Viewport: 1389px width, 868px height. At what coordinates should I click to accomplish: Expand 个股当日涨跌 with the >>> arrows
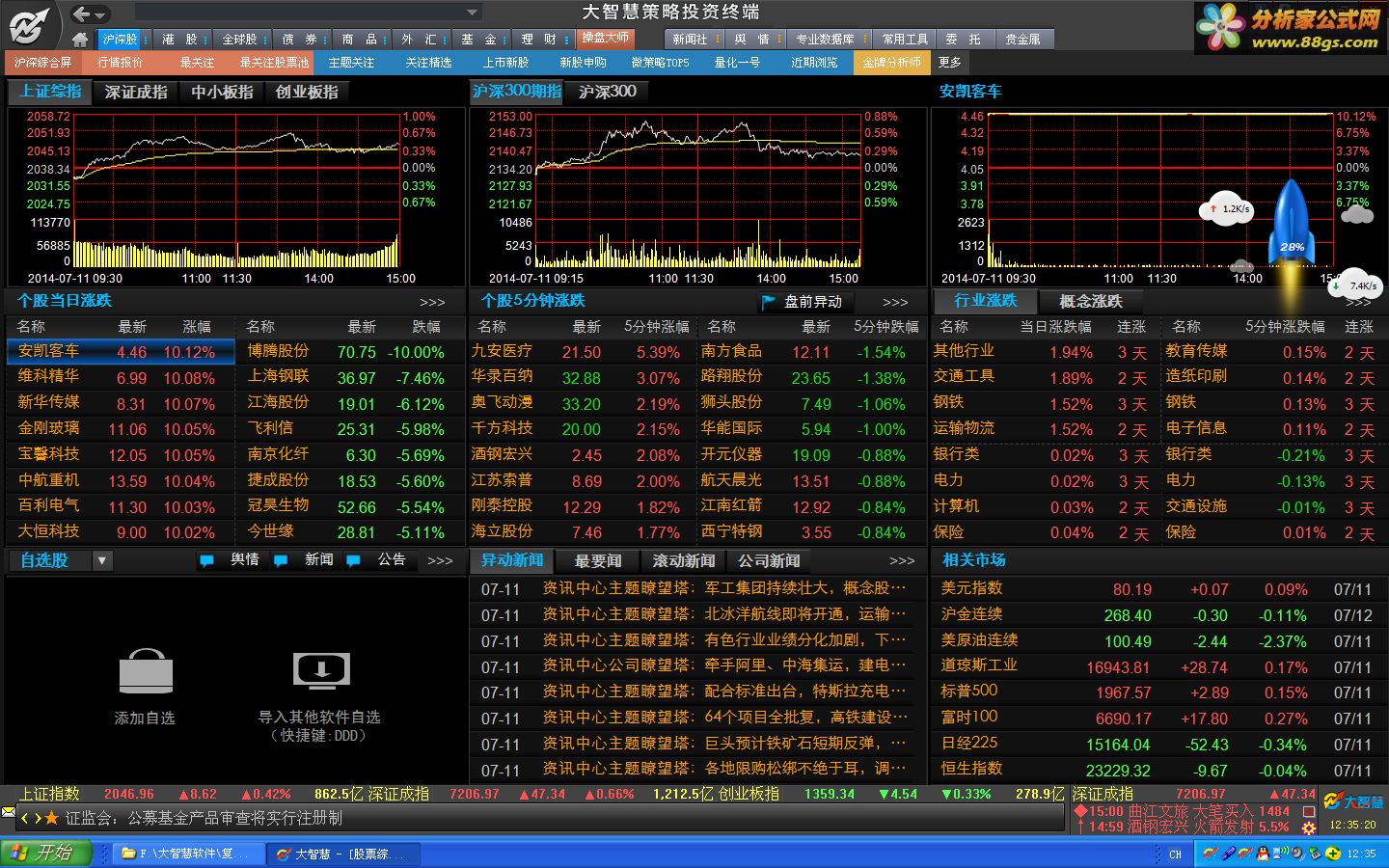(x=432, y=302)
